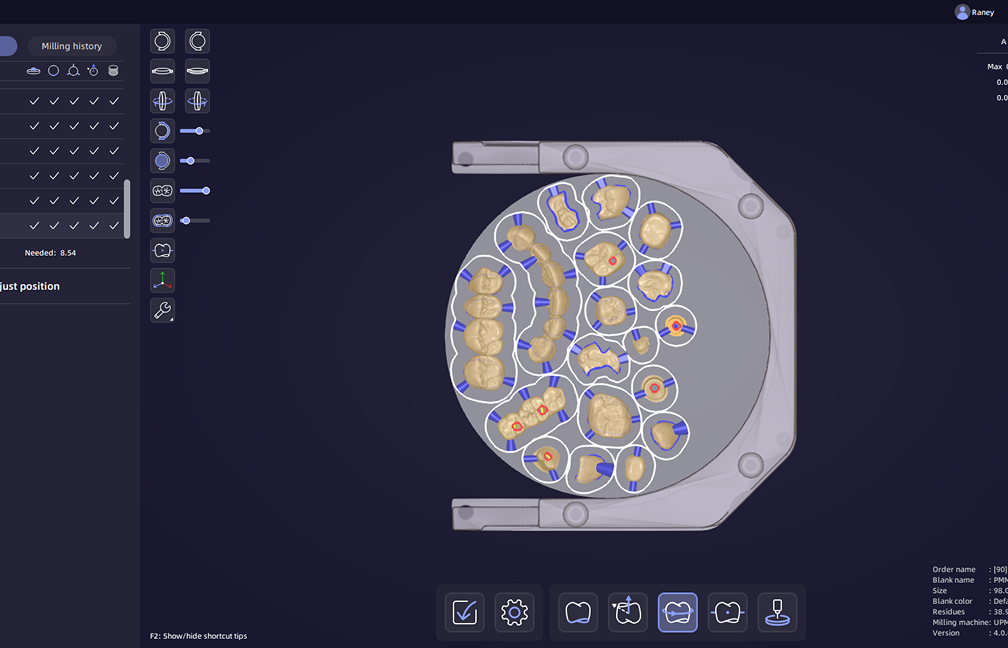Select the XYZ axes orientation tool
This screenshot has height=648, width=1008.
[162, 280]
